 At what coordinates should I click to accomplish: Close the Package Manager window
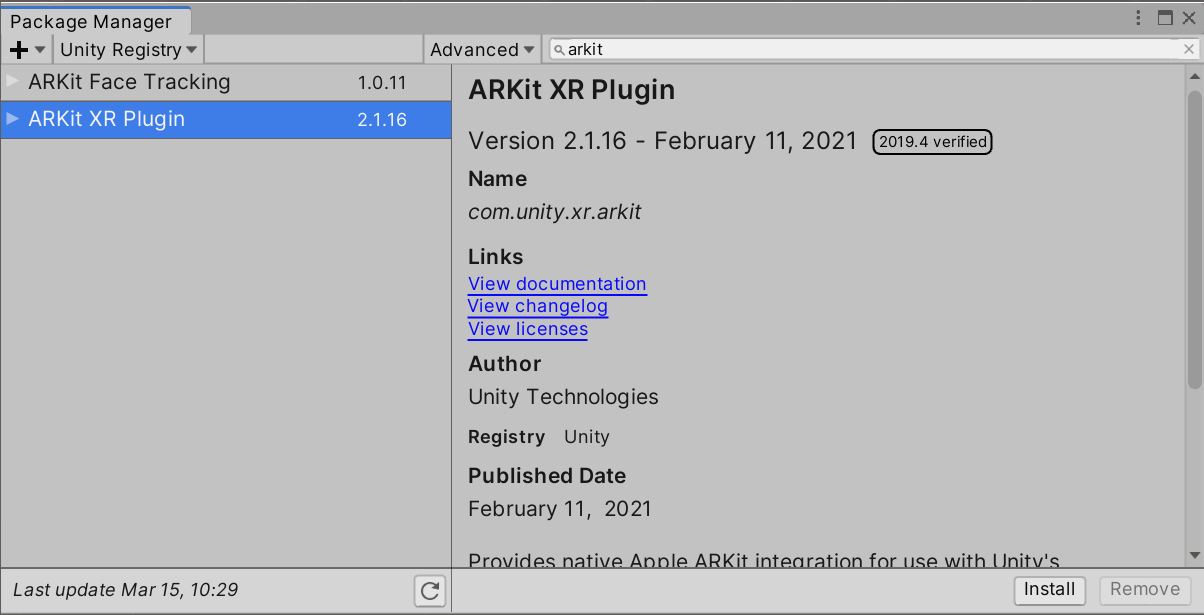pyautogui.click(x=1188, y=18)
